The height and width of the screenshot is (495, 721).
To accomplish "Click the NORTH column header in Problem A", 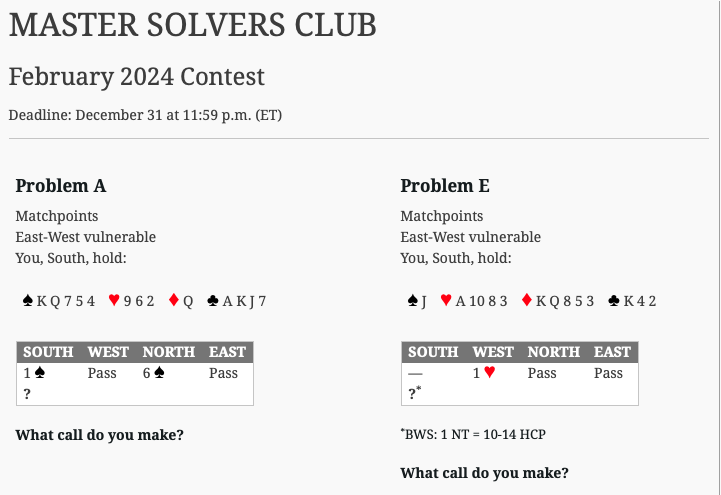I will pyautogui.click(x=169, y=352).
